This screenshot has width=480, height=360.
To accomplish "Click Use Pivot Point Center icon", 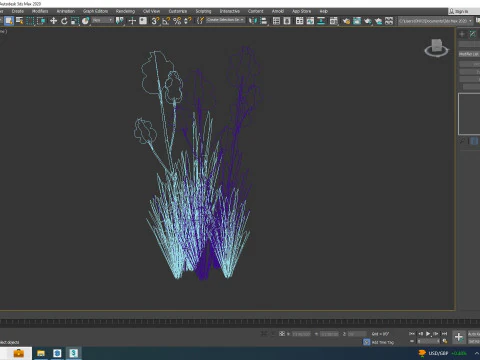I will tap(119, 21).
